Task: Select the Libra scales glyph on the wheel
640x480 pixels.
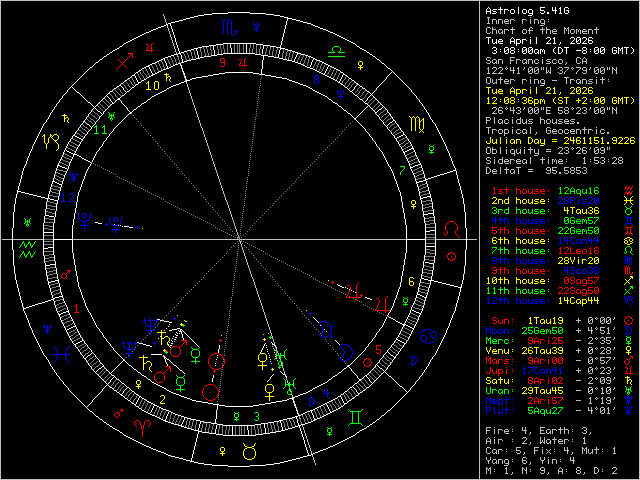Action: pyautogui.click(x=339, y=48)
